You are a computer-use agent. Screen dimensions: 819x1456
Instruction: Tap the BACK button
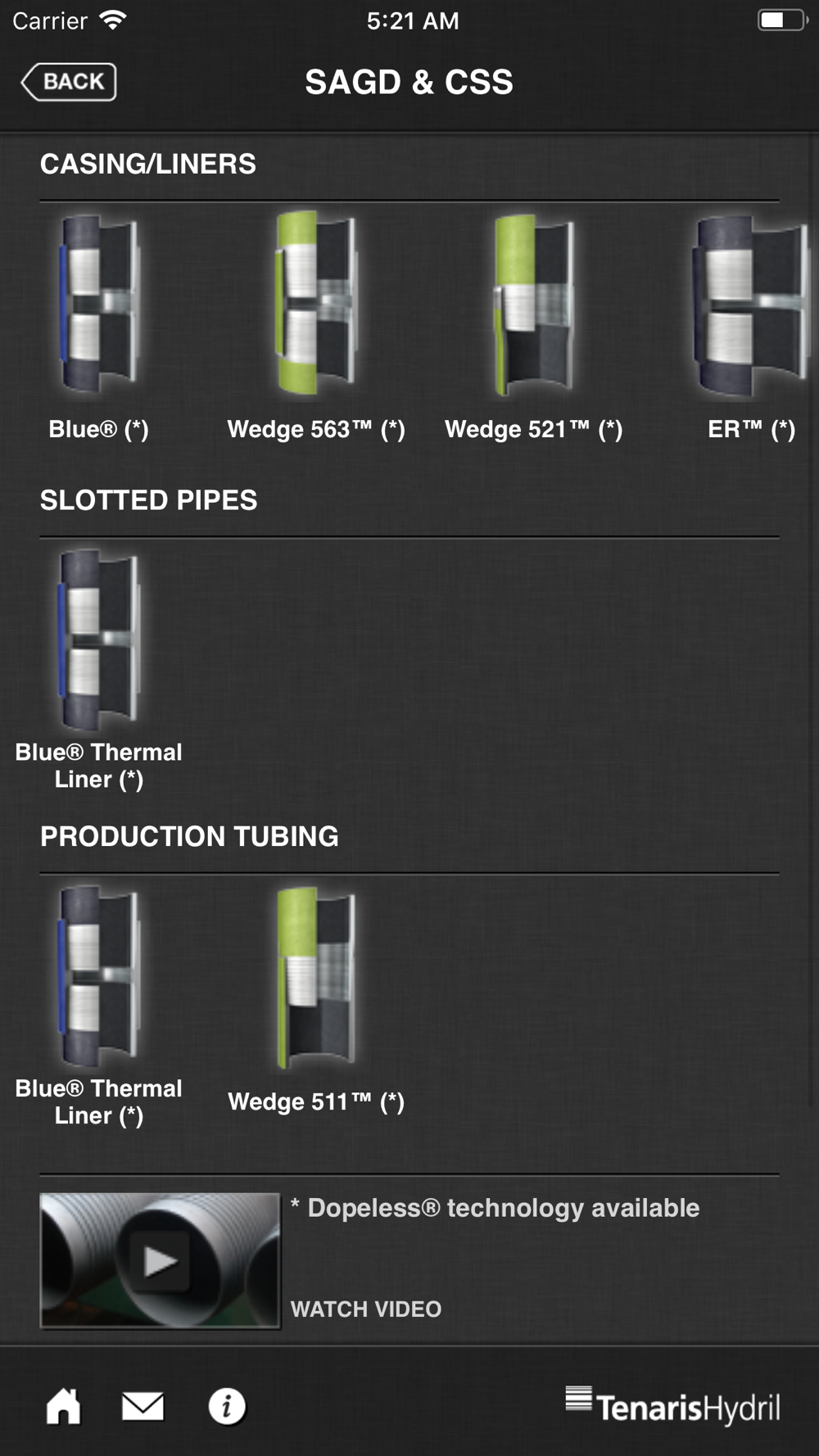click(x=69, y=82)
